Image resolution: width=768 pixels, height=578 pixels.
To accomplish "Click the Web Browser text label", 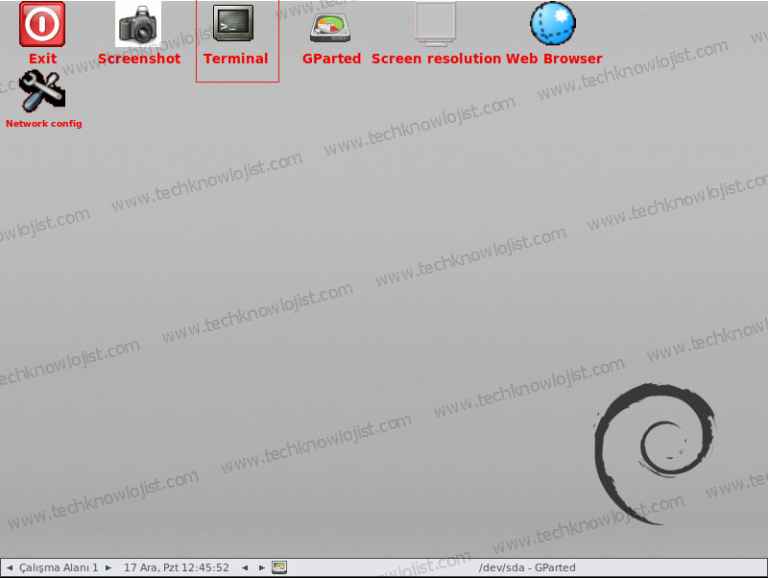I will click(554, 59).
